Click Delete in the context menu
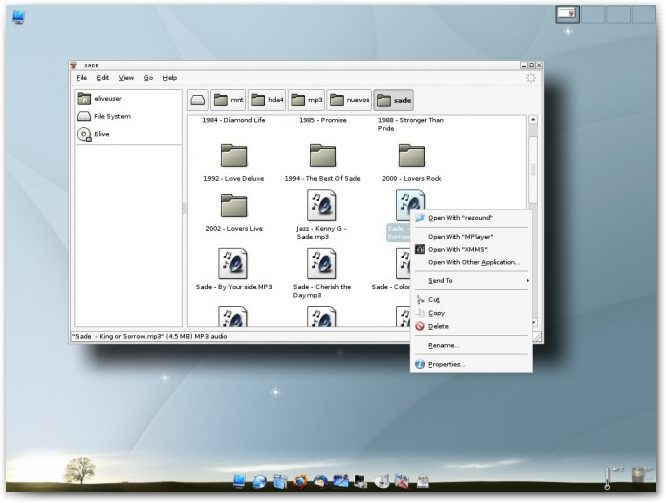 pos(438,326)
